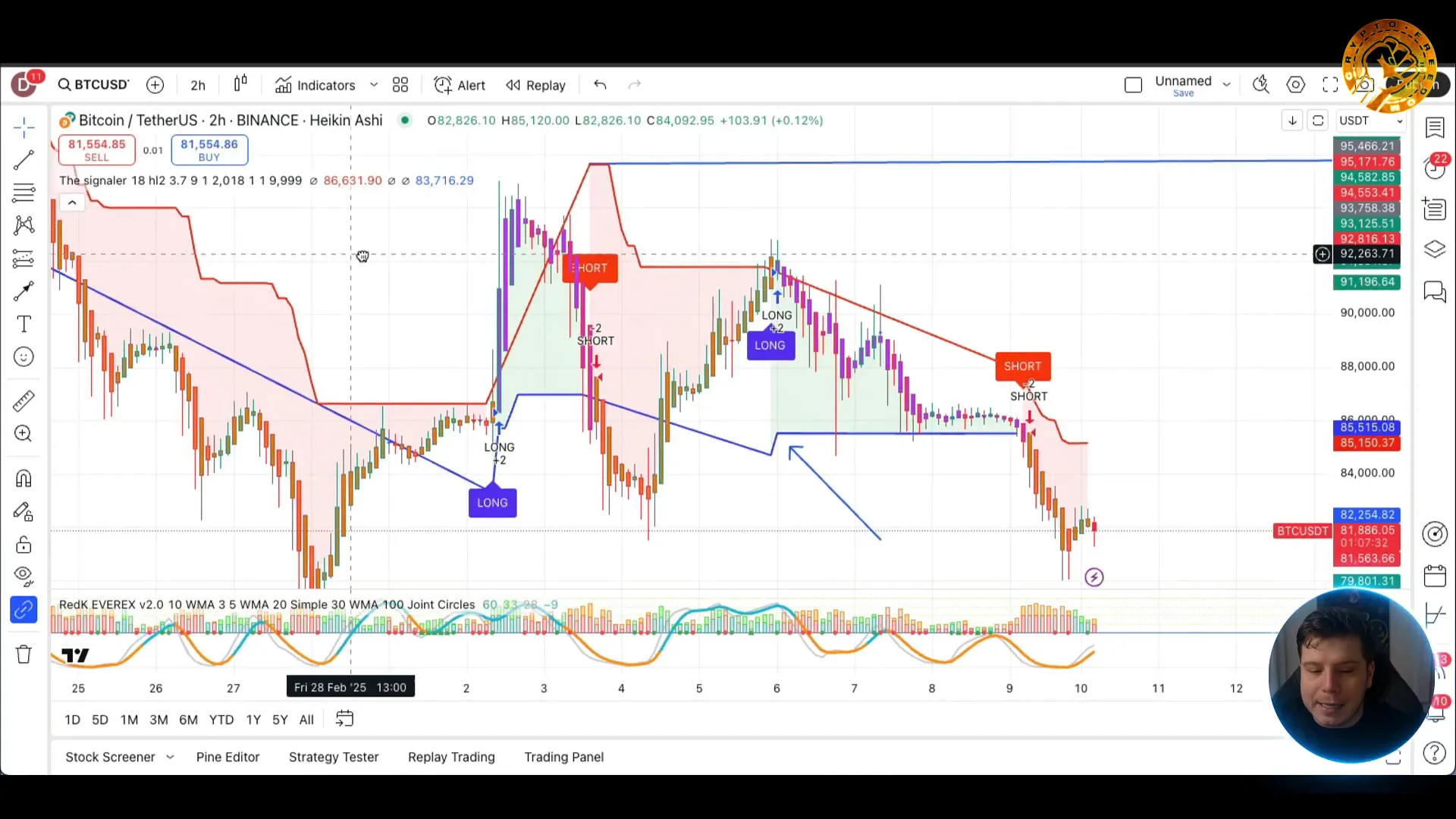Image resolution: width=1456 pixels, height=819 pixels.
Task: Open the candle chart type selector
Action: pos(240,84)
